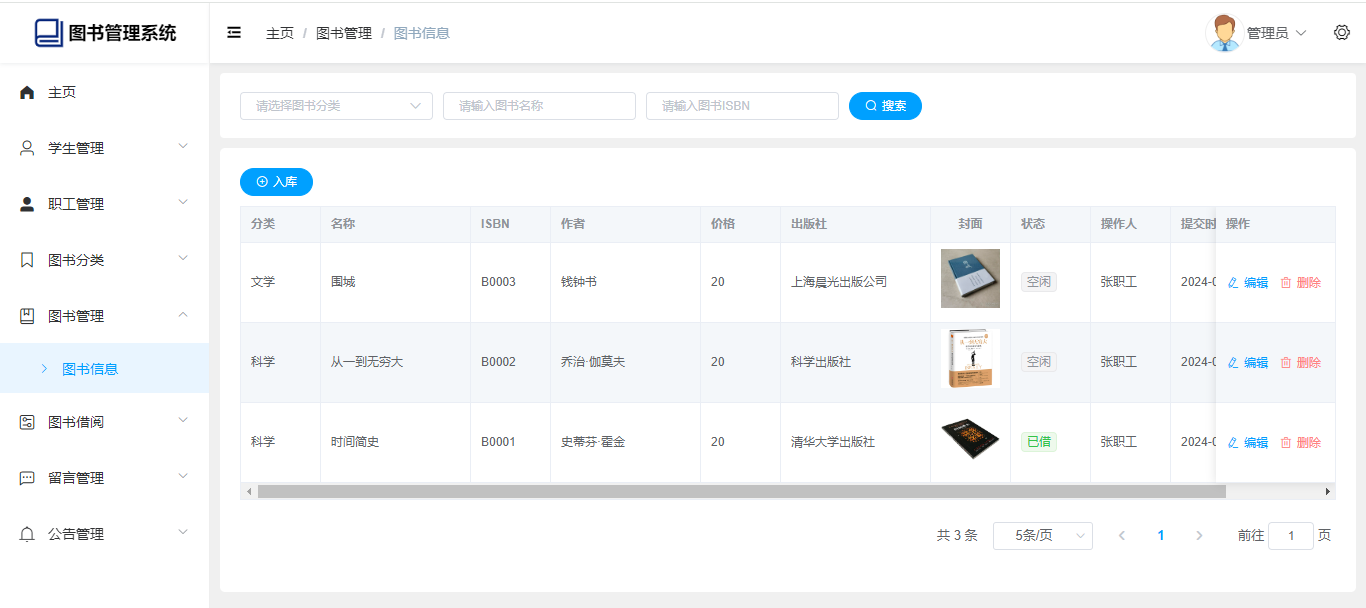Edit the 围城 book row
The height and width of the screenshot is (608, 1366).
tap(1248, 283)
